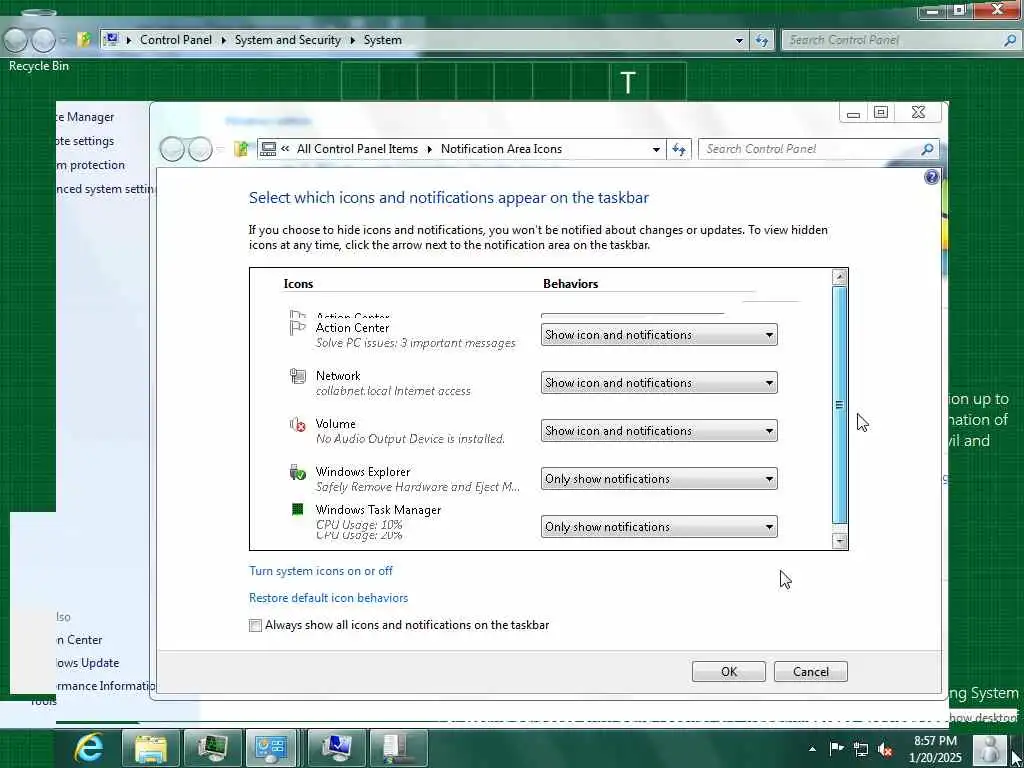Click System and Security breadcrumb
The height and width of the screenshot is (768, 1024).
point(287,40)
